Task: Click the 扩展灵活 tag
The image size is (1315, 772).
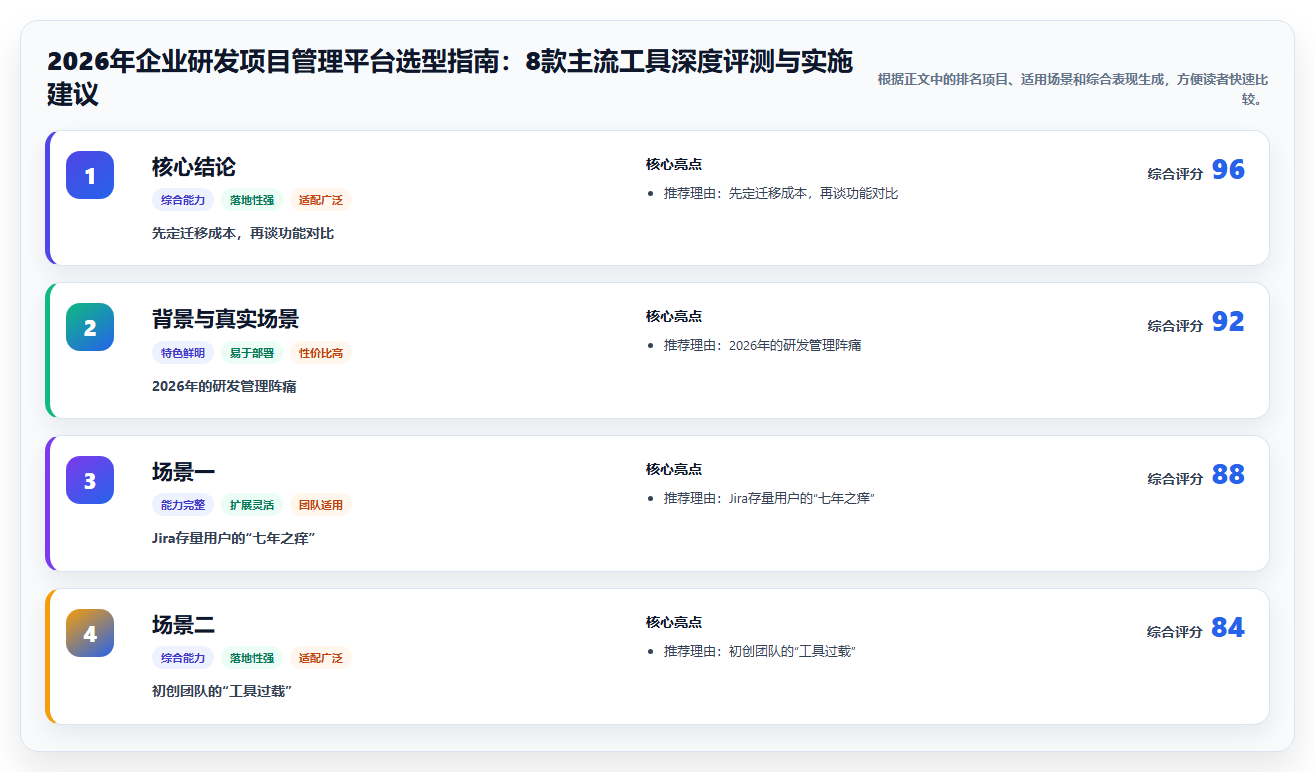Action: coord(252,505)
